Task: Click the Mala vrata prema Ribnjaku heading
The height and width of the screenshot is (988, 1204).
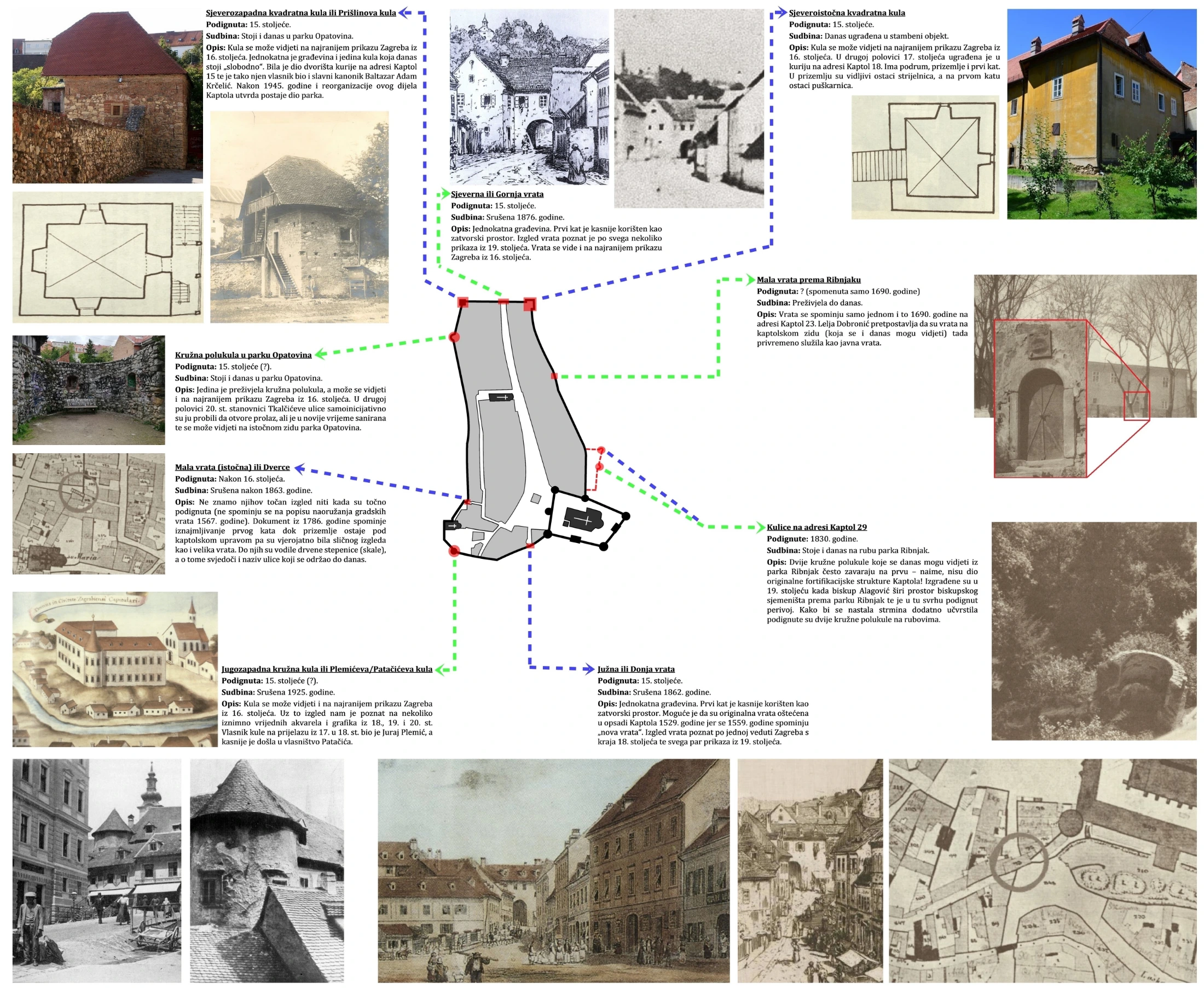Action: click(x=808, y=280)
